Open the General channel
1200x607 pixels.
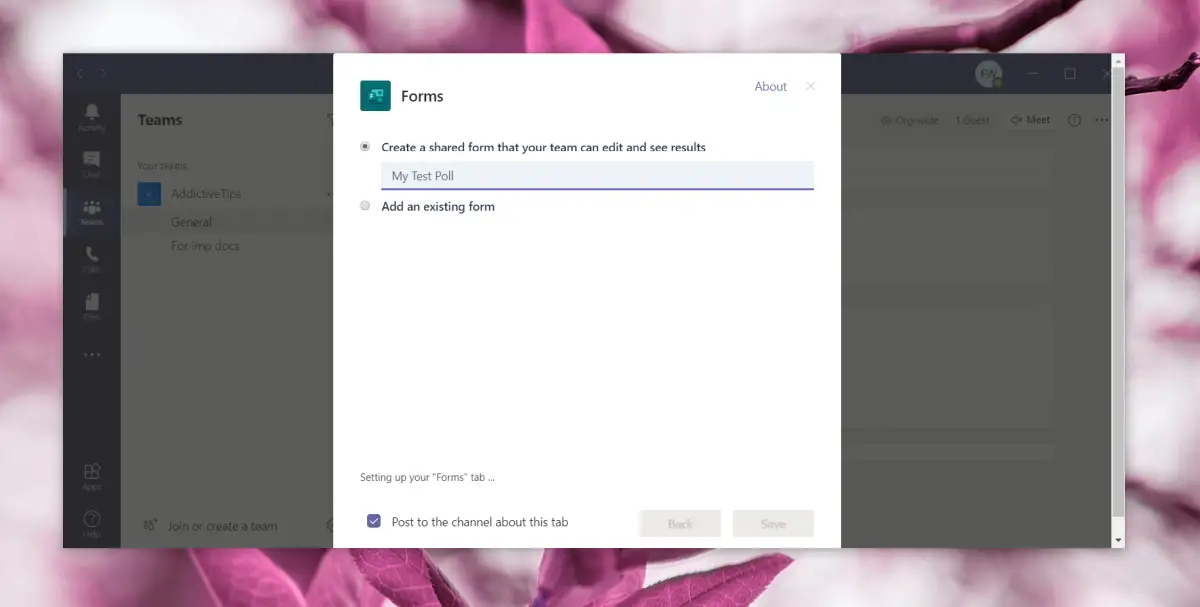coord(191,222)
